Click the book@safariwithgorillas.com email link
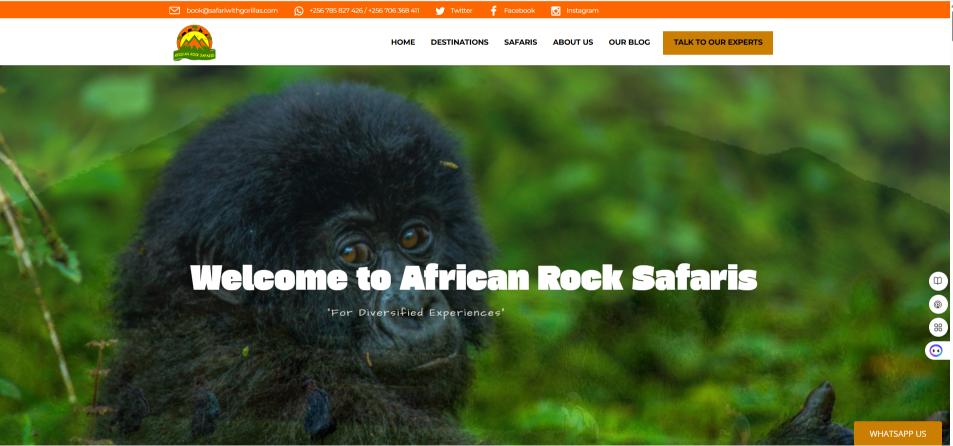Image resolution: width=953 pixels, height=446 pixels. (x=232, y=10)
